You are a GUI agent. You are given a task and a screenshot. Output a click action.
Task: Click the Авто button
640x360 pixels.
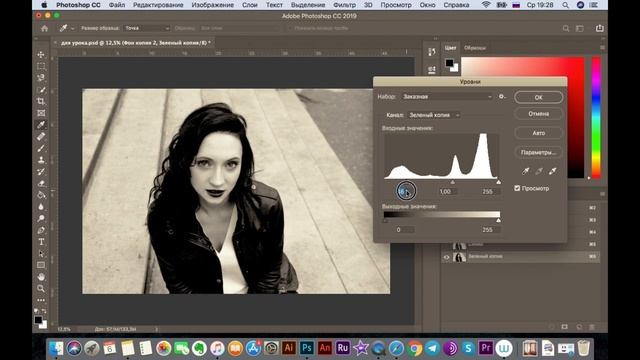pyautogui.click(x=538, y=133)
